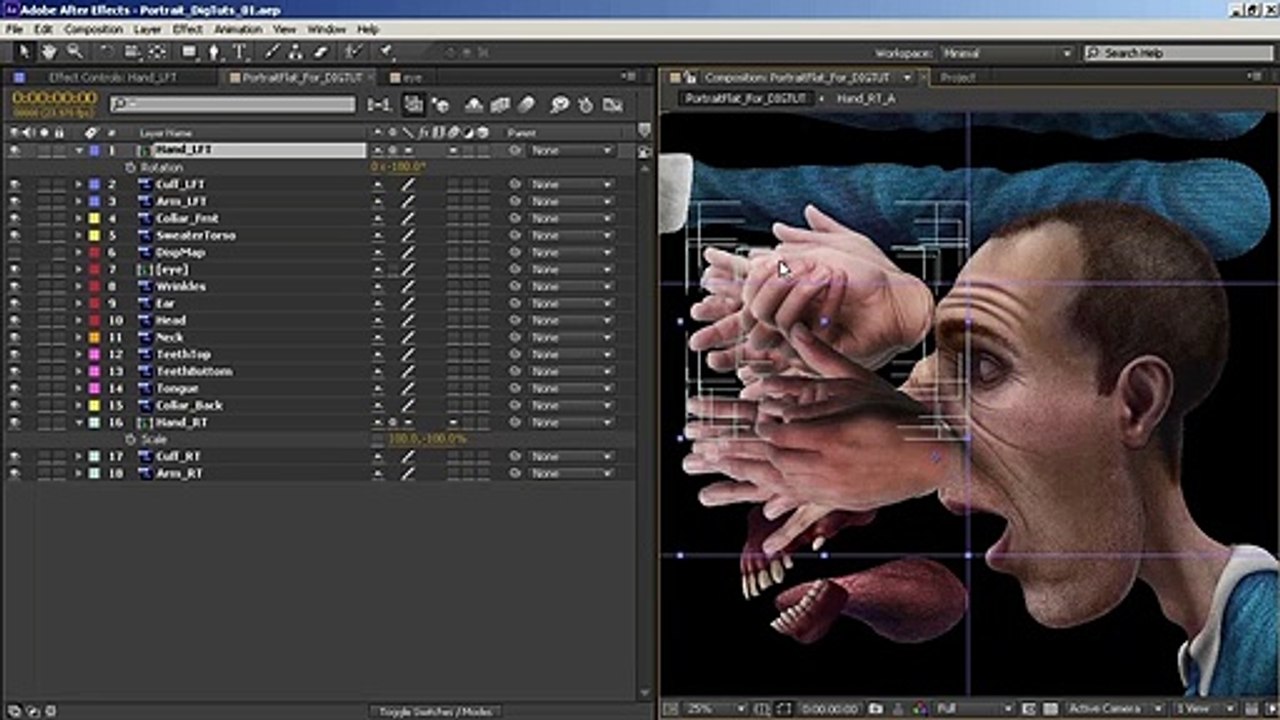This screenshot has height=720, width=1280.
Task: Hide the Neck layer
Action: [x=14, y=337]
